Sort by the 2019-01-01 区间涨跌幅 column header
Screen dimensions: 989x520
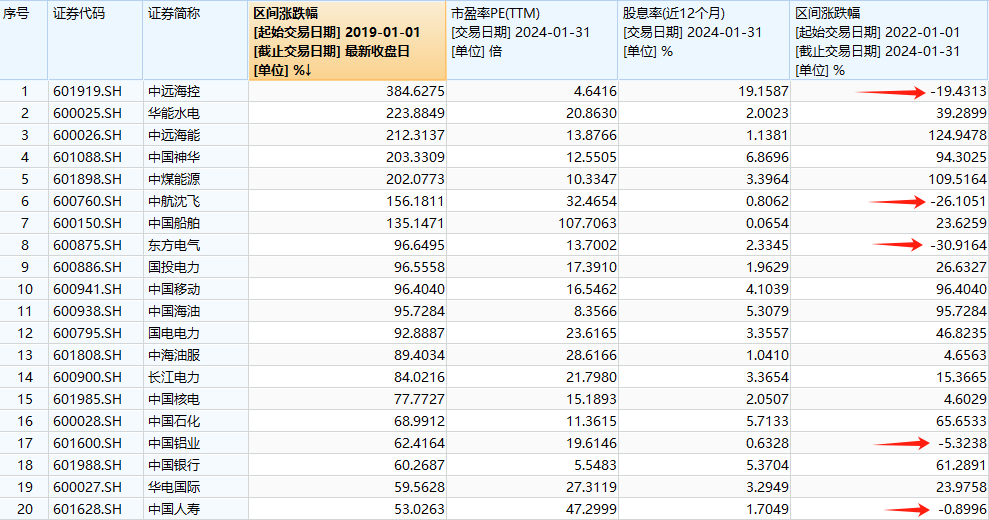[347, 40]
